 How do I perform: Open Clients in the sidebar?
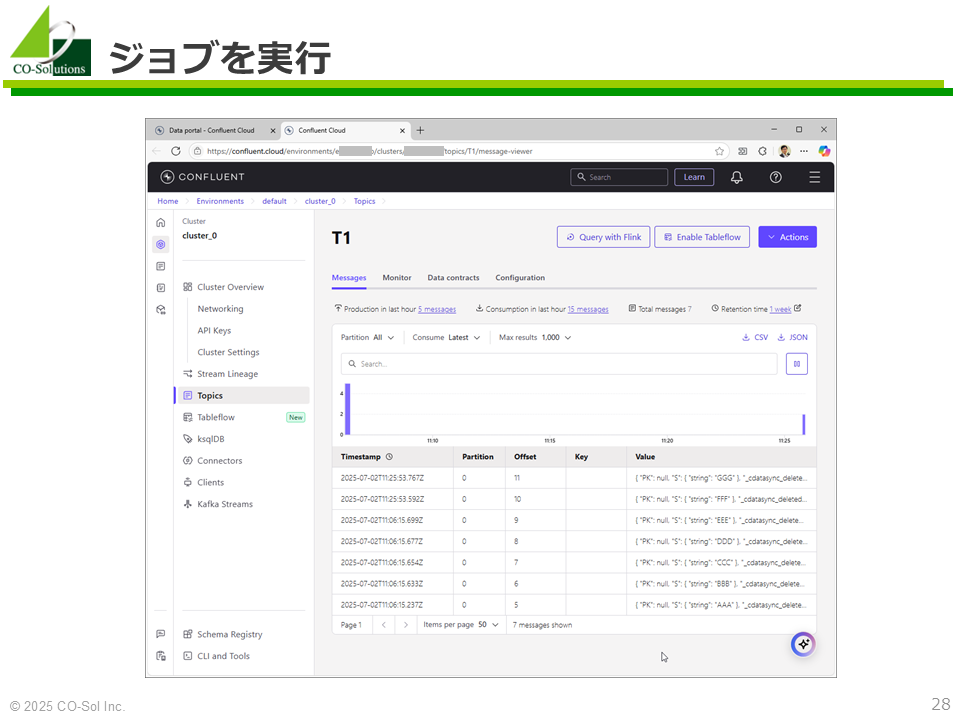pos(204,482)
